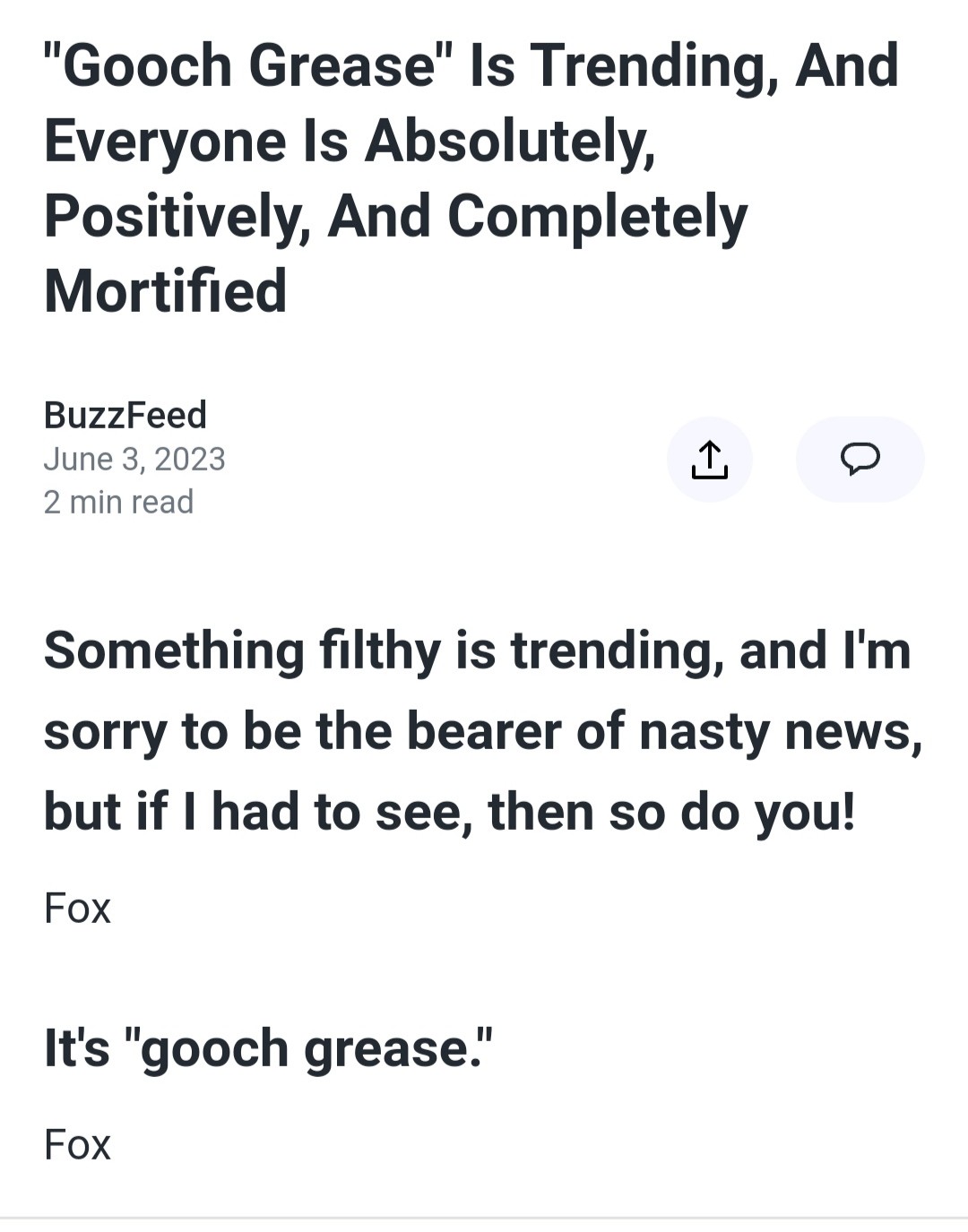
Task: Click the word "filthy" in bold paragraph
Action: coord(380,651)
